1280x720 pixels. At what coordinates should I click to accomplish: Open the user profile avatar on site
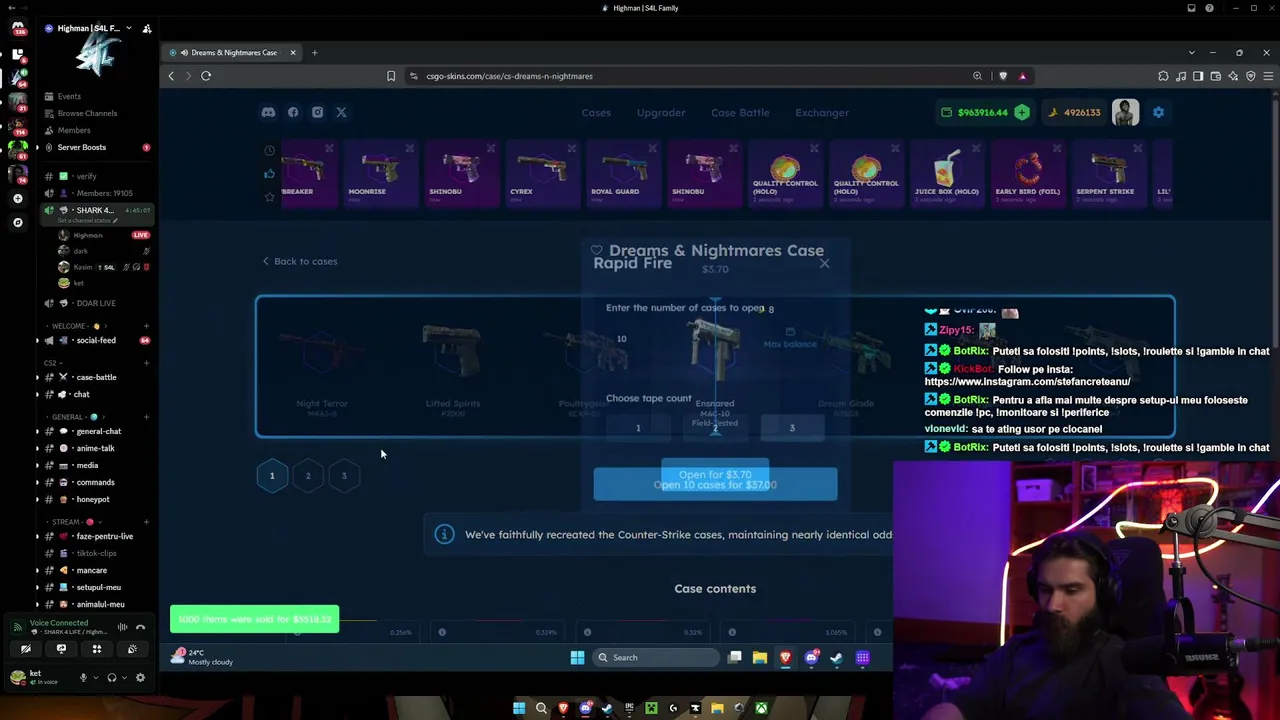(1125, 113)
